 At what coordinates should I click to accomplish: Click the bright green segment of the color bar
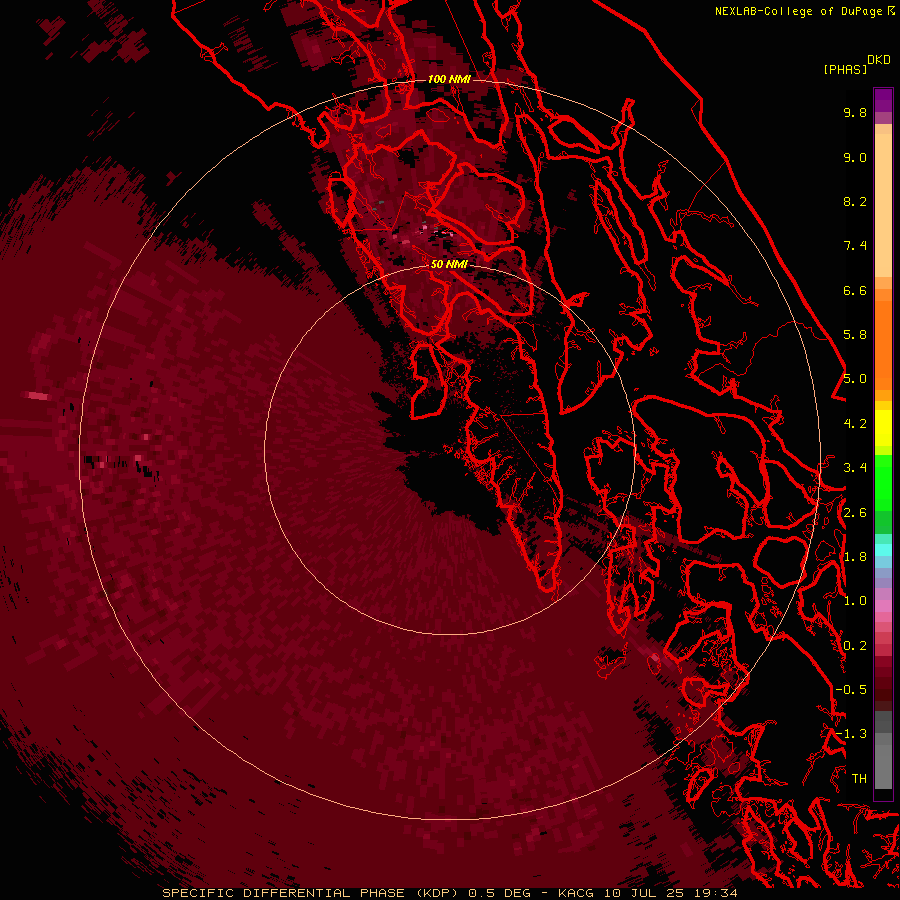[x=883, y=482]
